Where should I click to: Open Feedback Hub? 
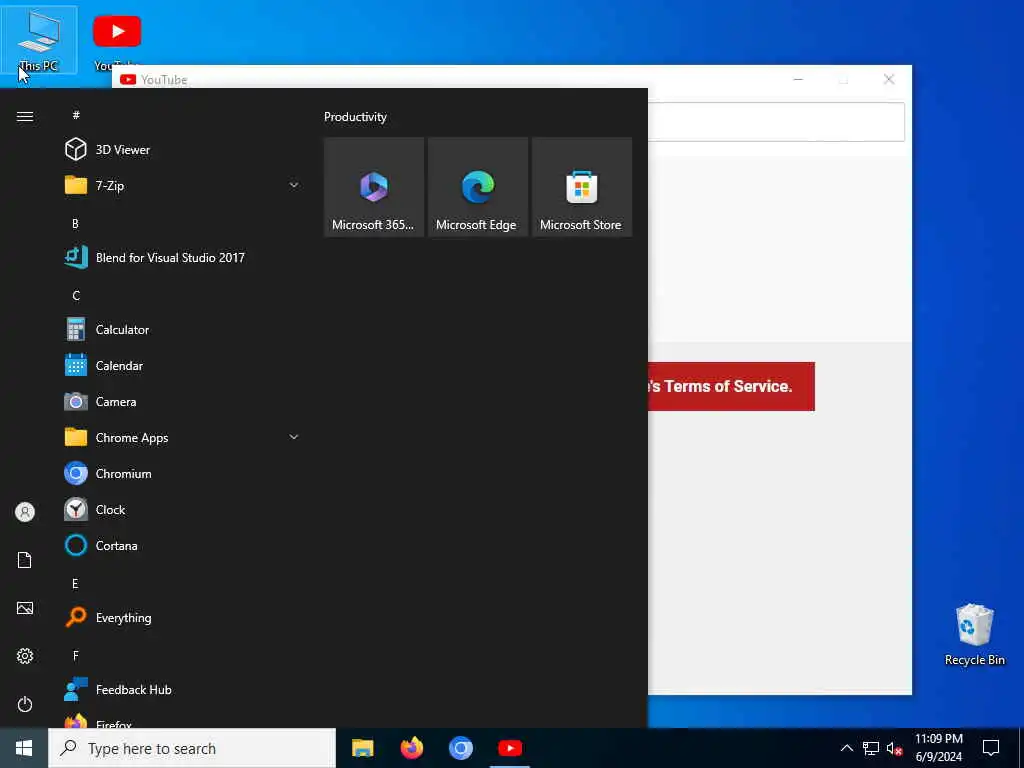tap(182, 690)
